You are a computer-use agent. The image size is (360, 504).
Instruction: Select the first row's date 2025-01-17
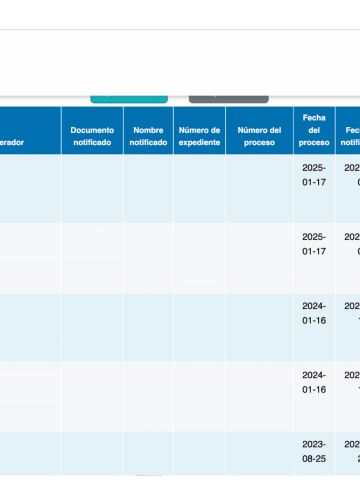314,175
